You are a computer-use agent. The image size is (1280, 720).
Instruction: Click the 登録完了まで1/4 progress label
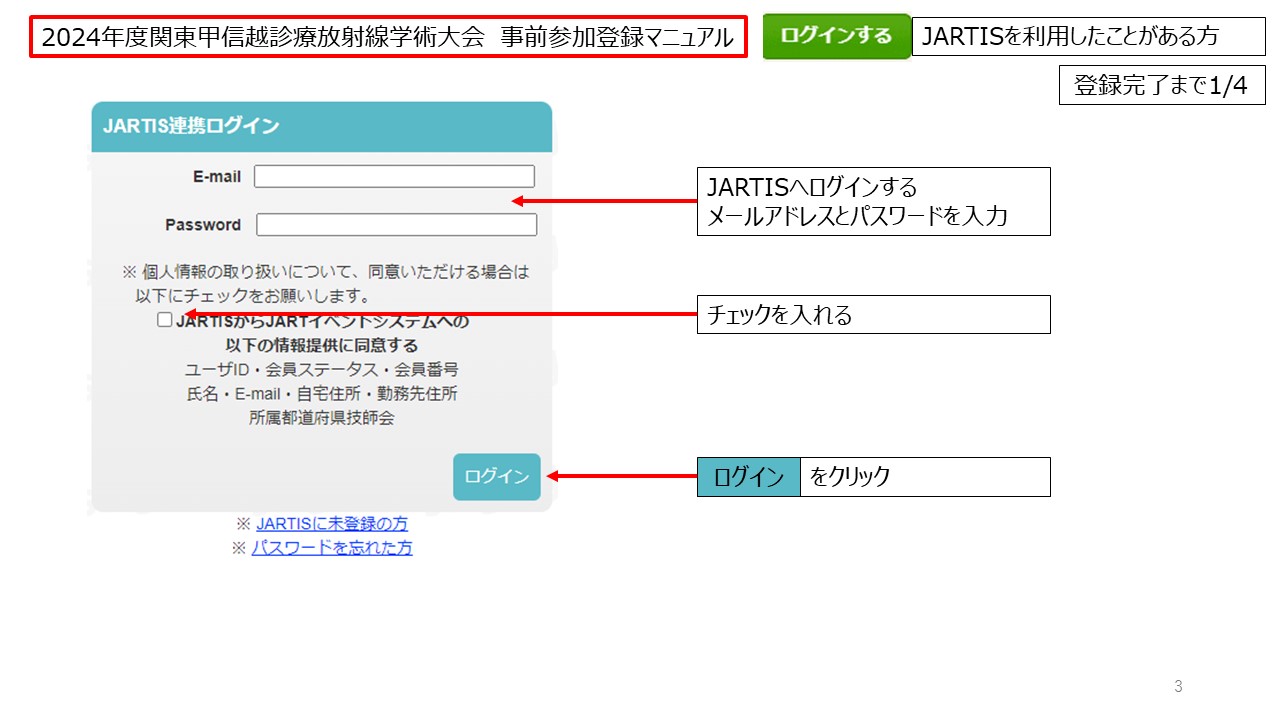(1161, 86)
